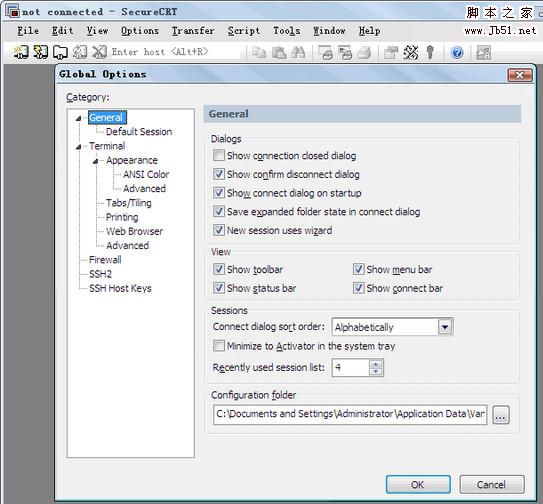Select the Firewall category
The width and height of the screenshot is (543, 504).
click(x=105, y=259)
